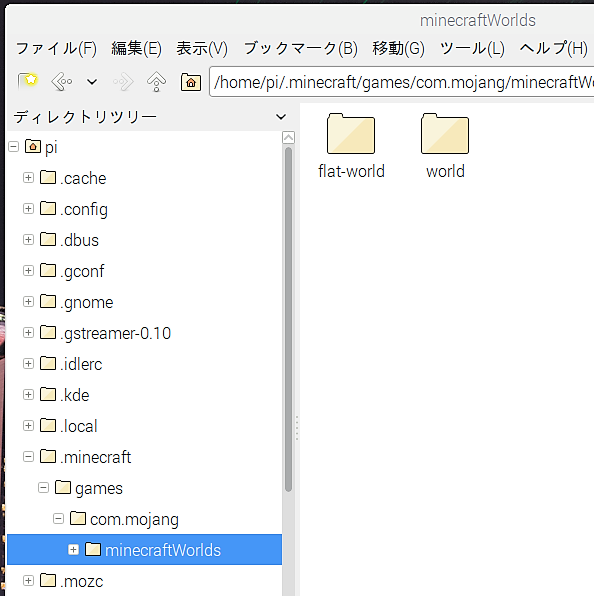Jump to the home folder icon in toolbar
The width and height of the screenshot is (594, 596).
191,82
